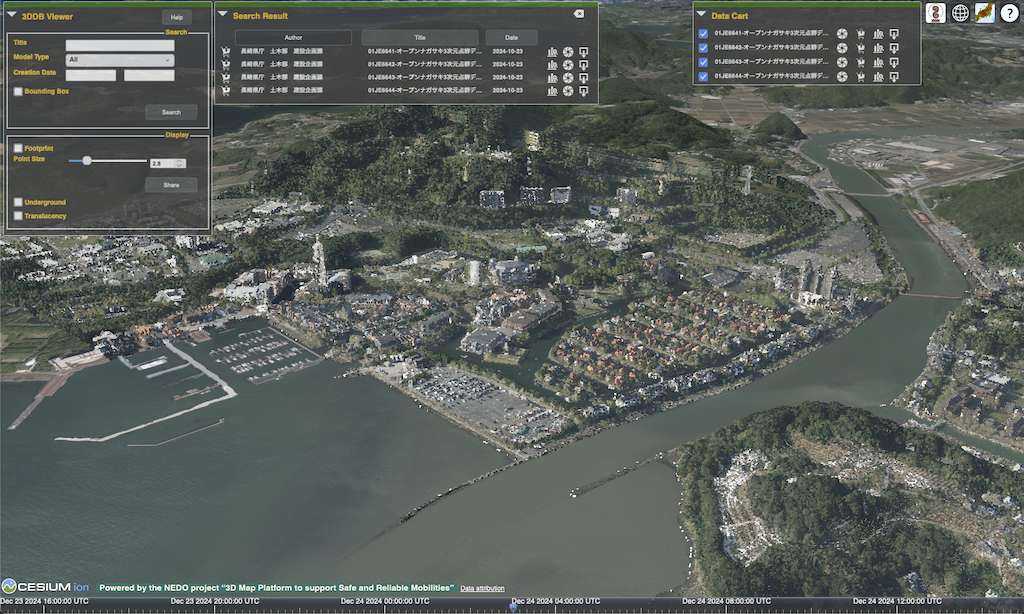Select the 01JE6642 title in Search Result
The height and width of the screenshot is (614, 1024).
tap(424, 65)
